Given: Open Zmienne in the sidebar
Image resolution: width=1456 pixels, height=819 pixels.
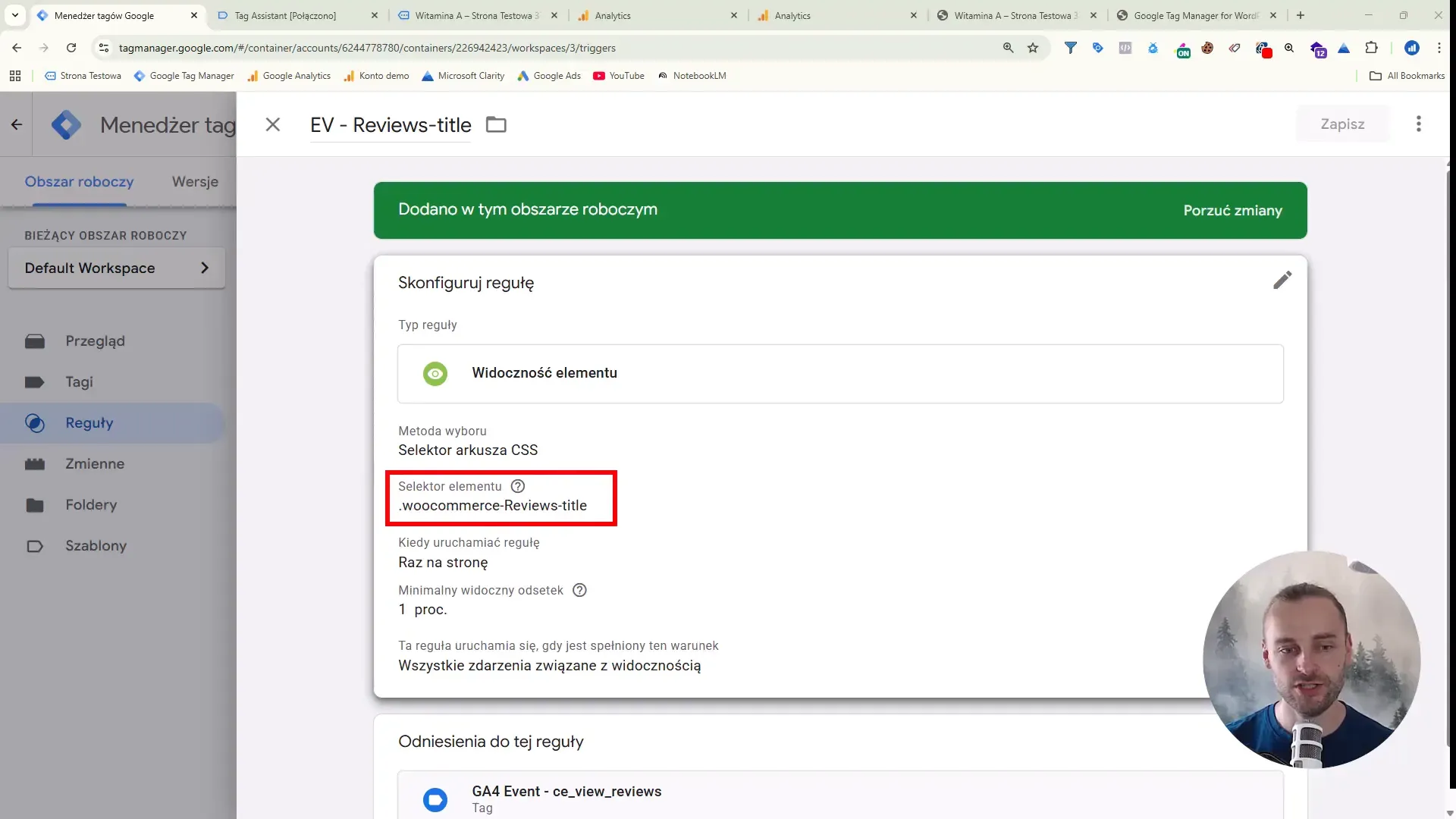Looking at the screenshot, I should (95, 464).
